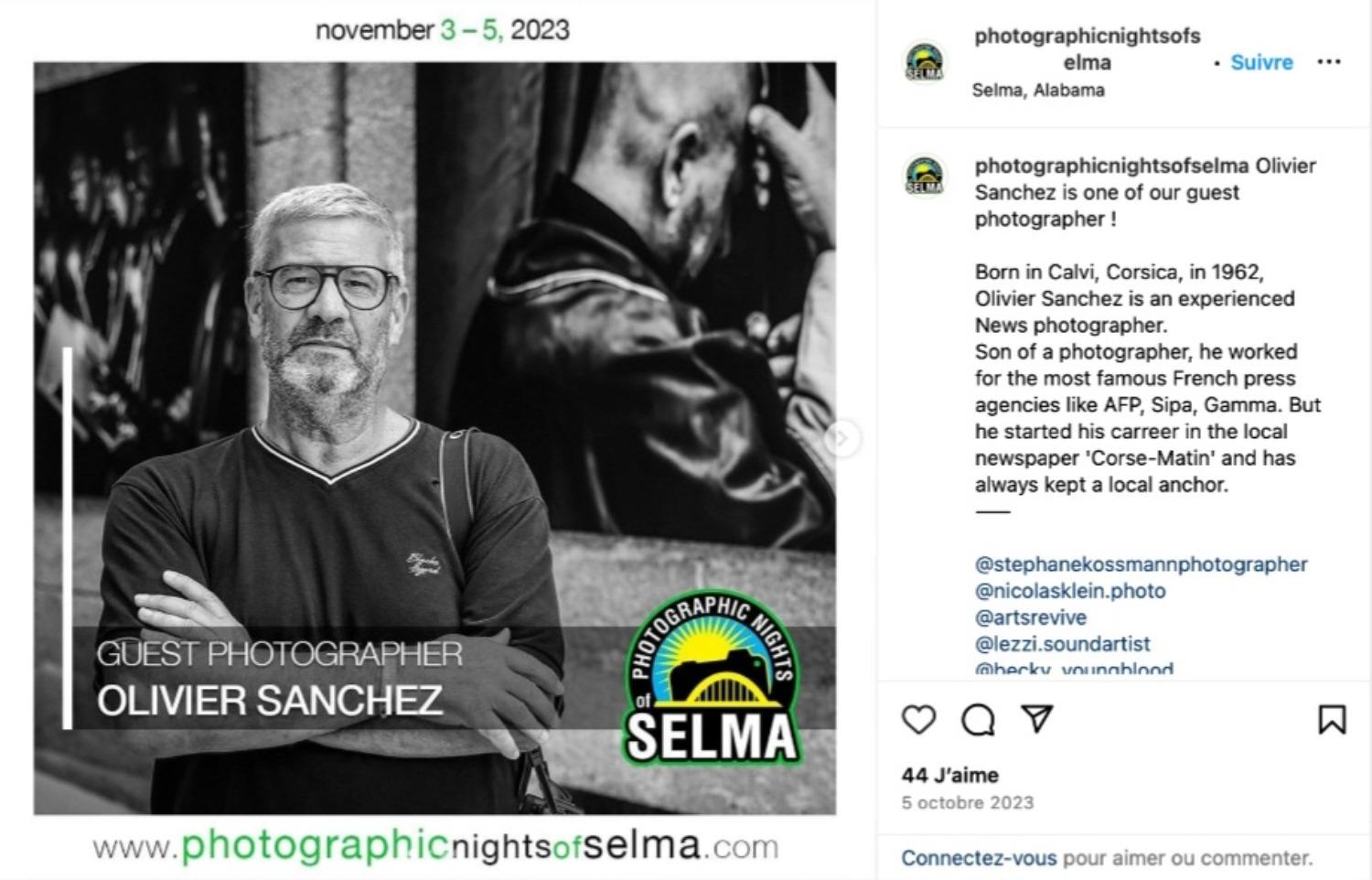This screenshot has width=1372, height=880.
Task: Follow the account via Suivre
Action: coord(1261,61)
